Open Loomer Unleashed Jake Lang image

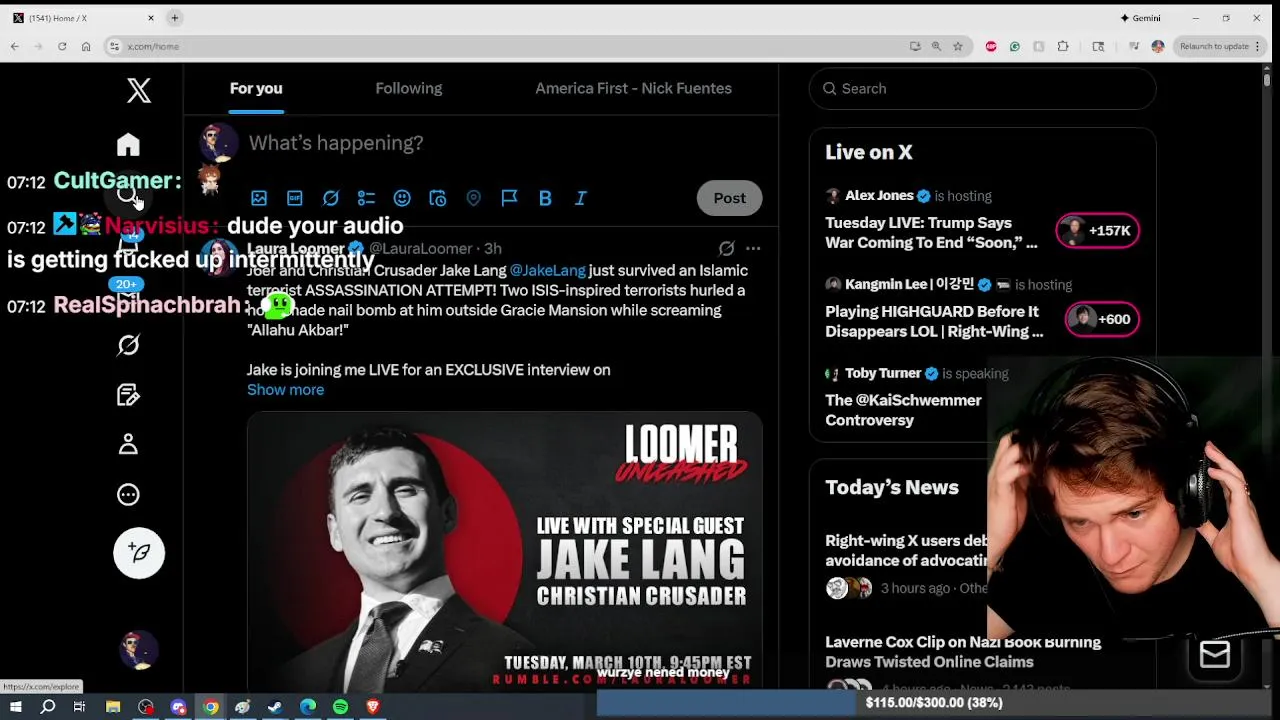tap(504, 550)
